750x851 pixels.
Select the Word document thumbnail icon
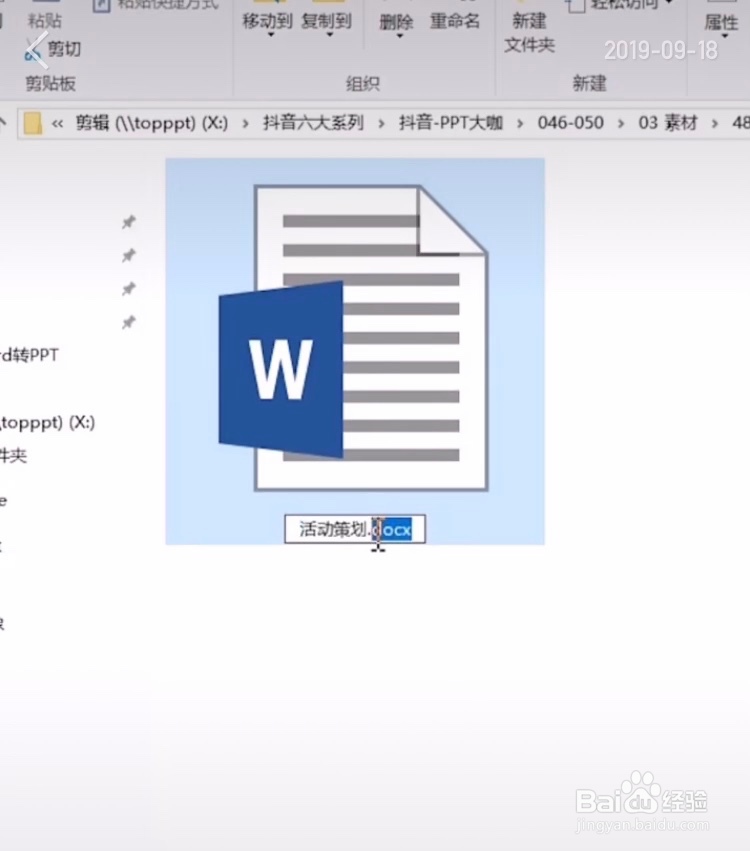click(354, 338)
